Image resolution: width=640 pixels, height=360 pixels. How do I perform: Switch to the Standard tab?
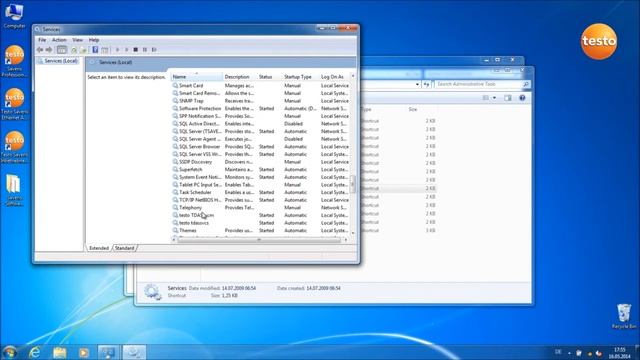pos(124,248)
